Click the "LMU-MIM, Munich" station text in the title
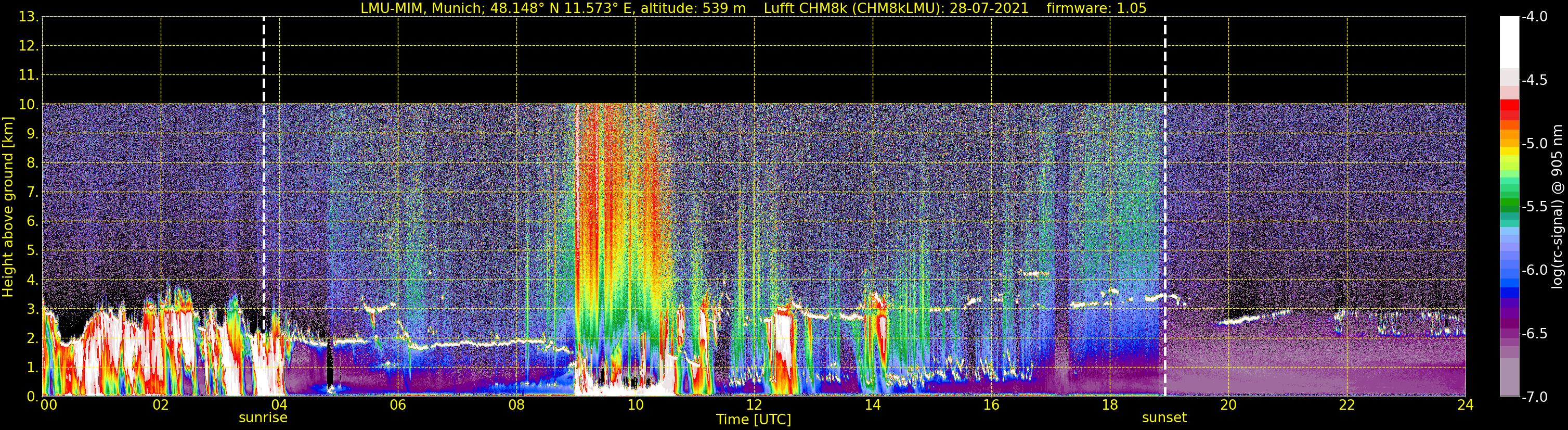The height and width of the screenshot is (430, 1568). 423,8
